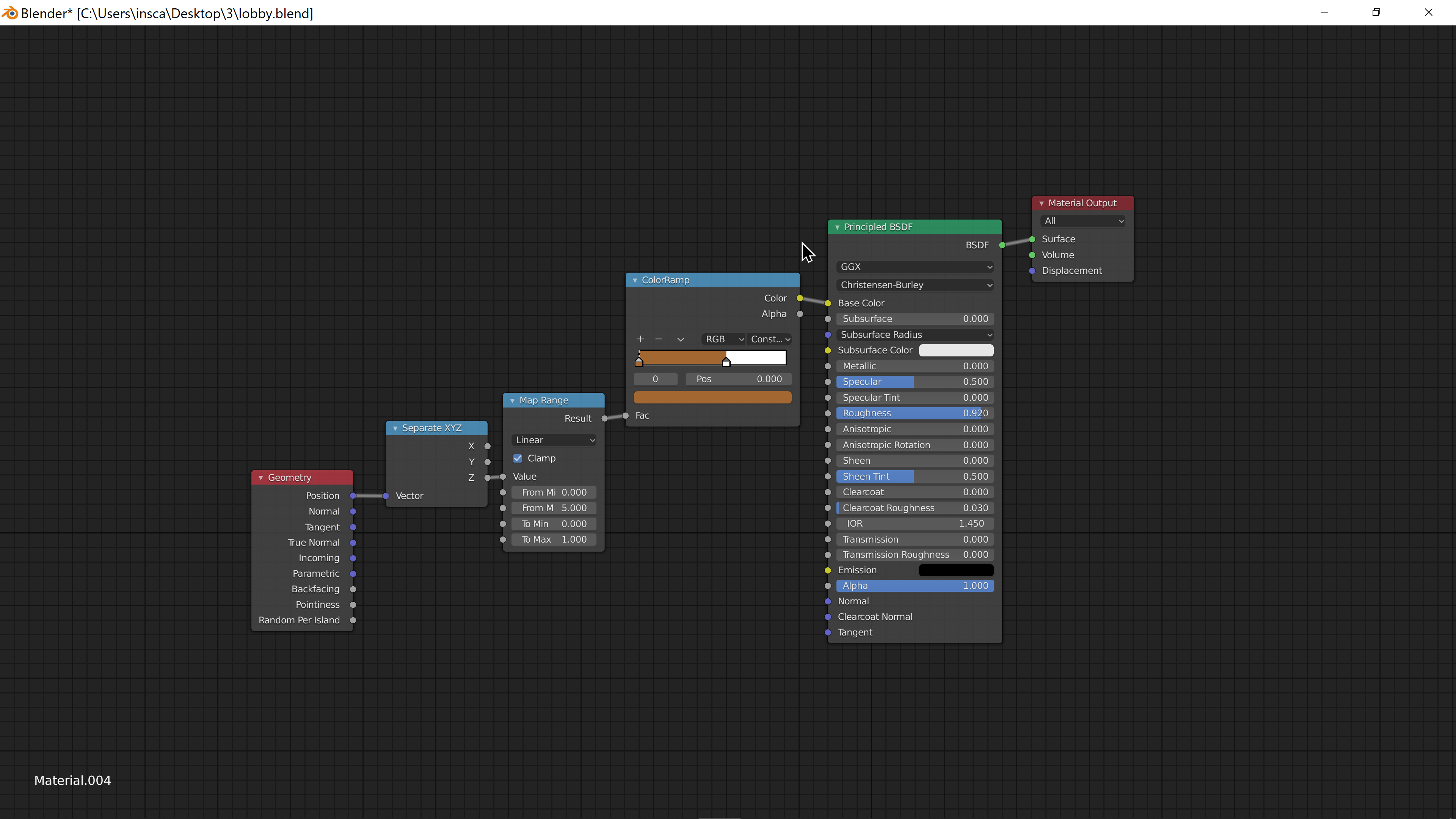Click BSDF output socket on Principled BSDF

tap(1002, 245)
